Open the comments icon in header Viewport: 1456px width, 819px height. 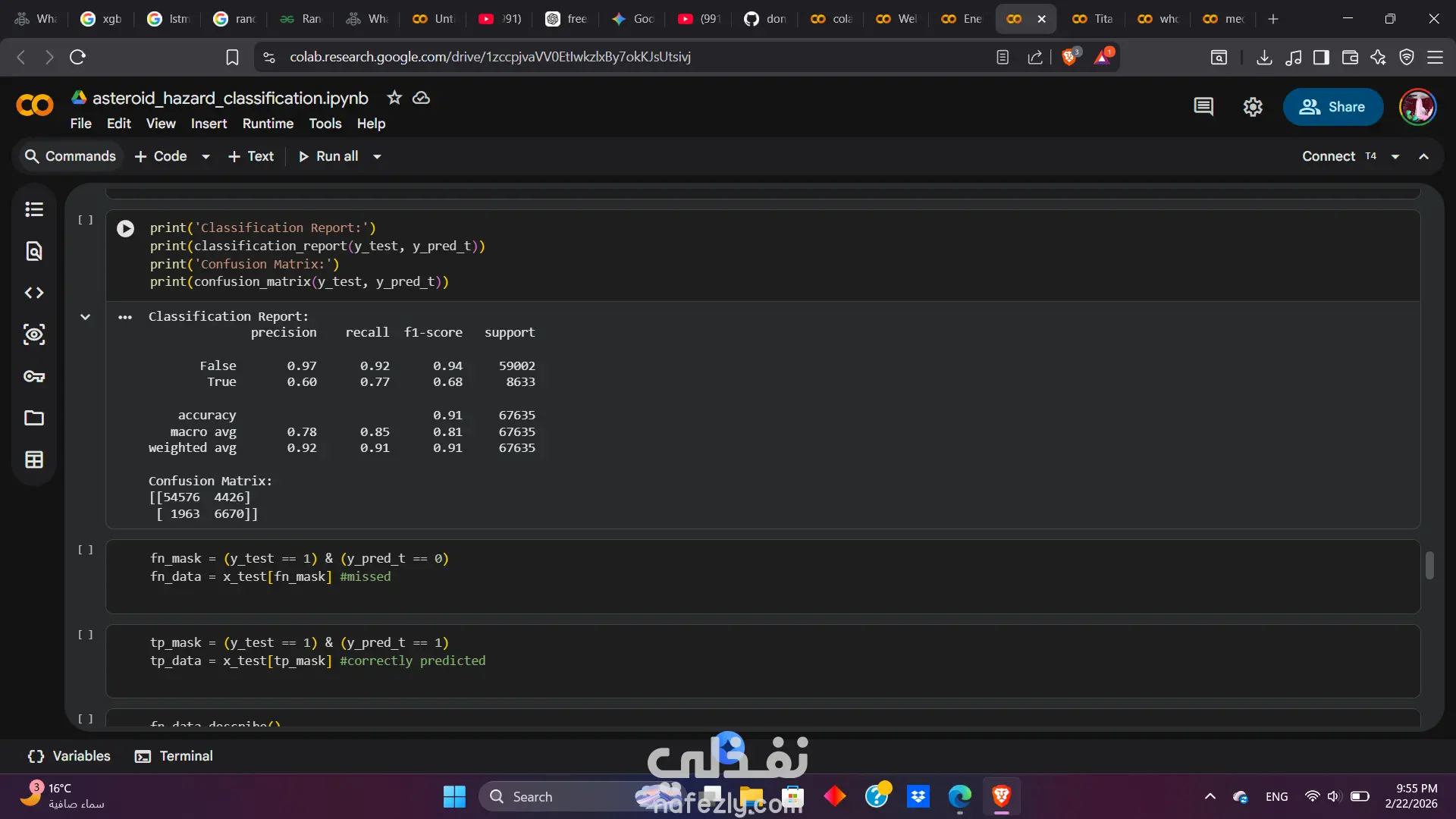[x=1203, y=107]
